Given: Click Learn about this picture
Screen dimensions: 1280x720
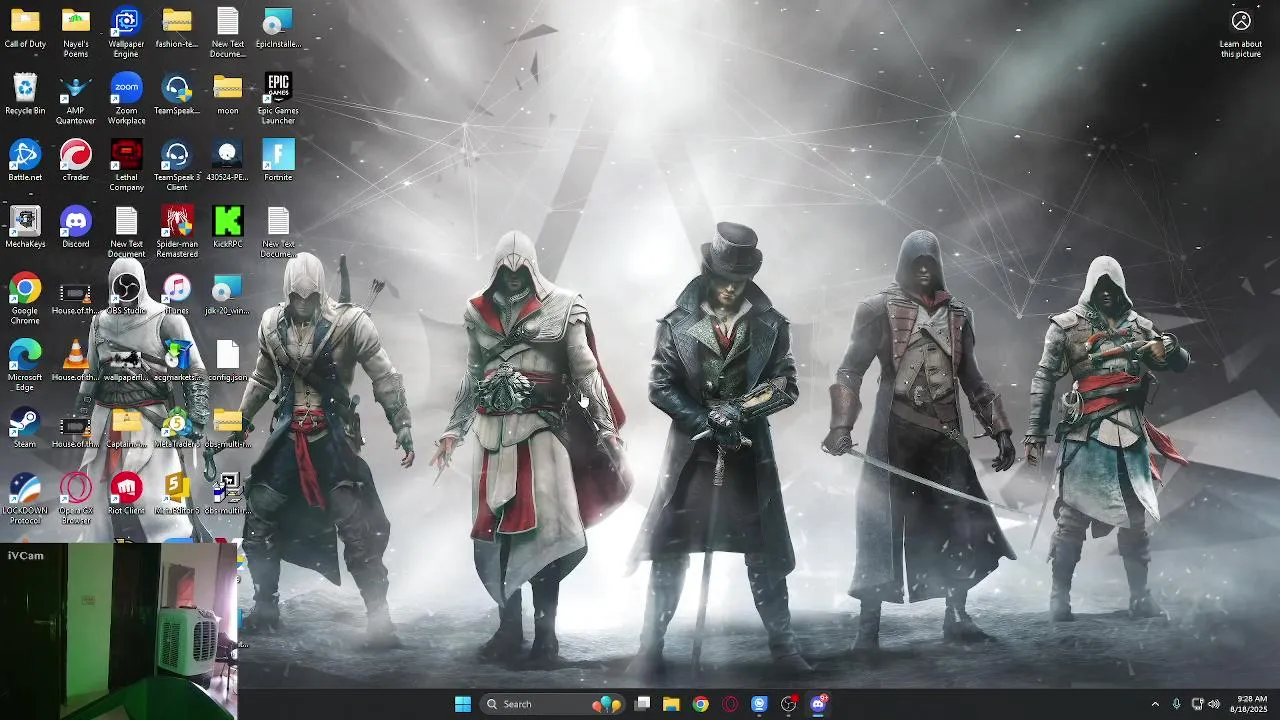Looking at the screenshot, I should tap(1241, 33).
